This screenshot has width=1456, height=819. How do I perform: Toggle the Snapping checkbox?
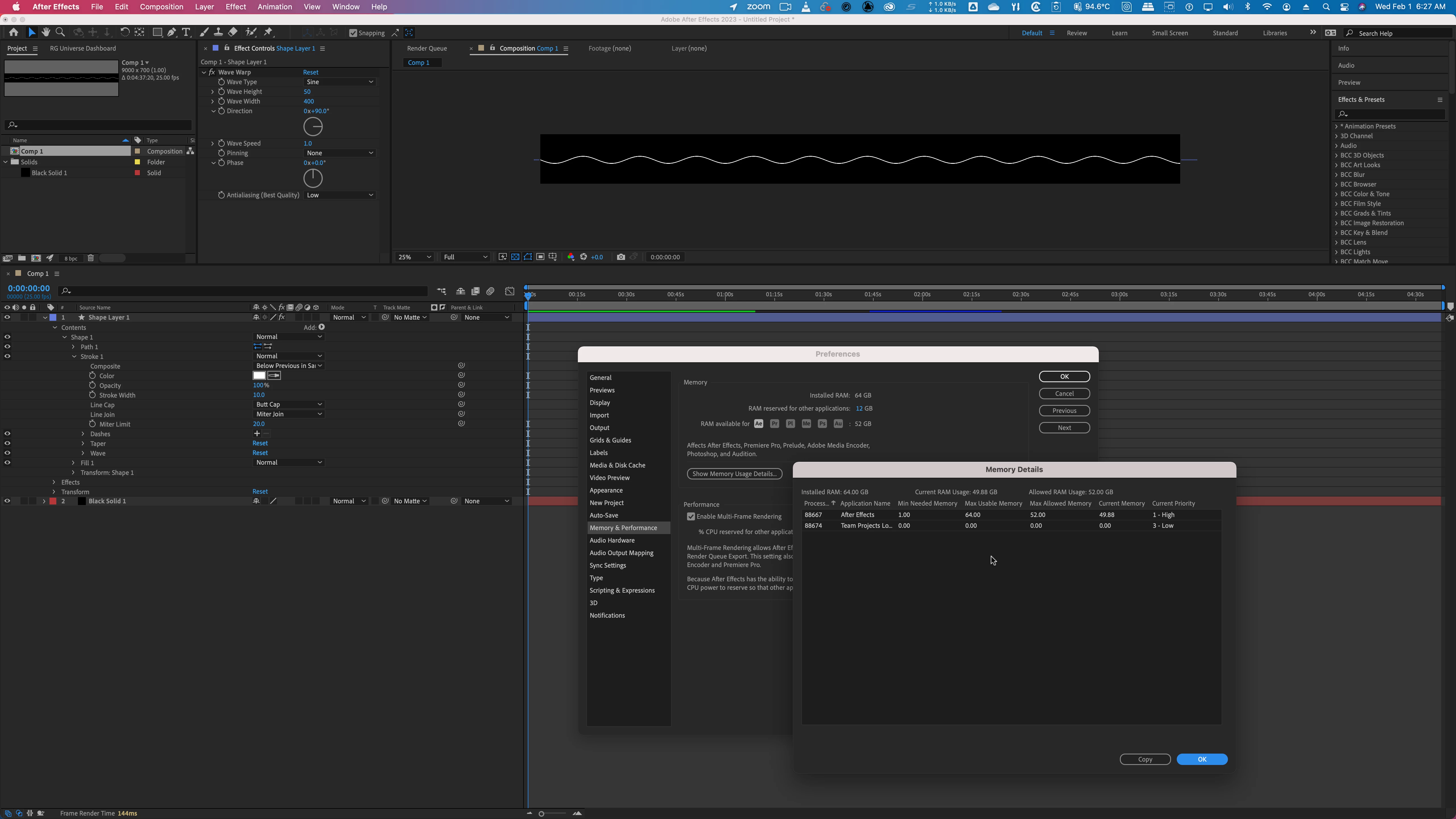click(353, 33)
